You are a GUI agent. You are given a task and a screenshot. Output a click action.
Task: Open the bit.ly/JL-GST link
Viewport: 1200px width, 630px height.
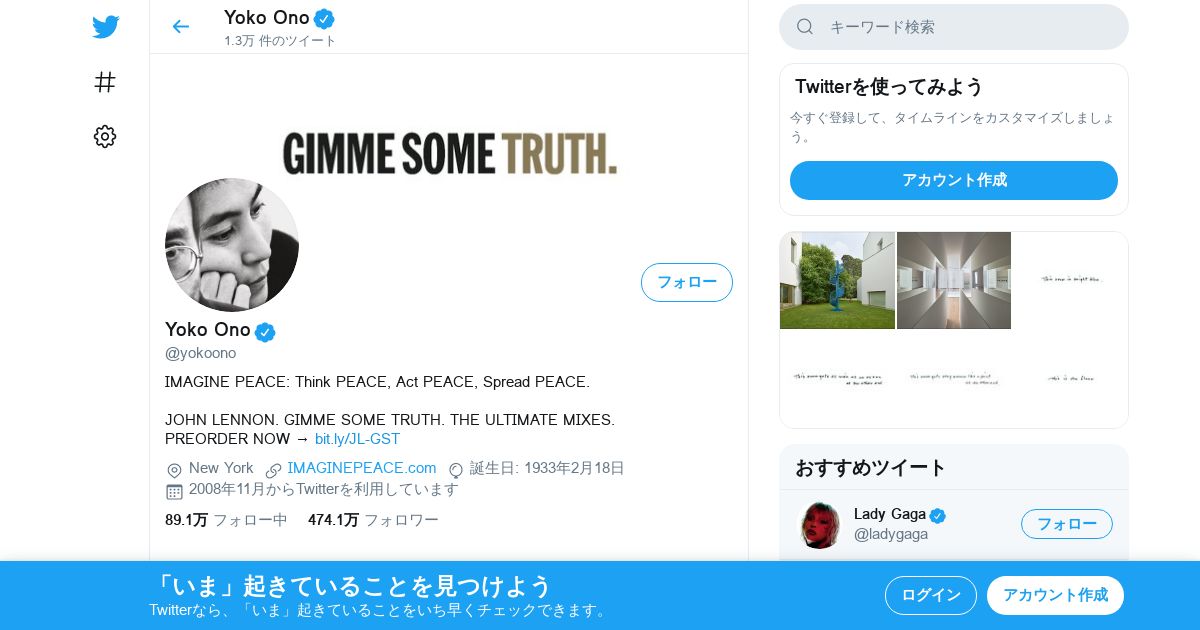click(x=357, y=439)
